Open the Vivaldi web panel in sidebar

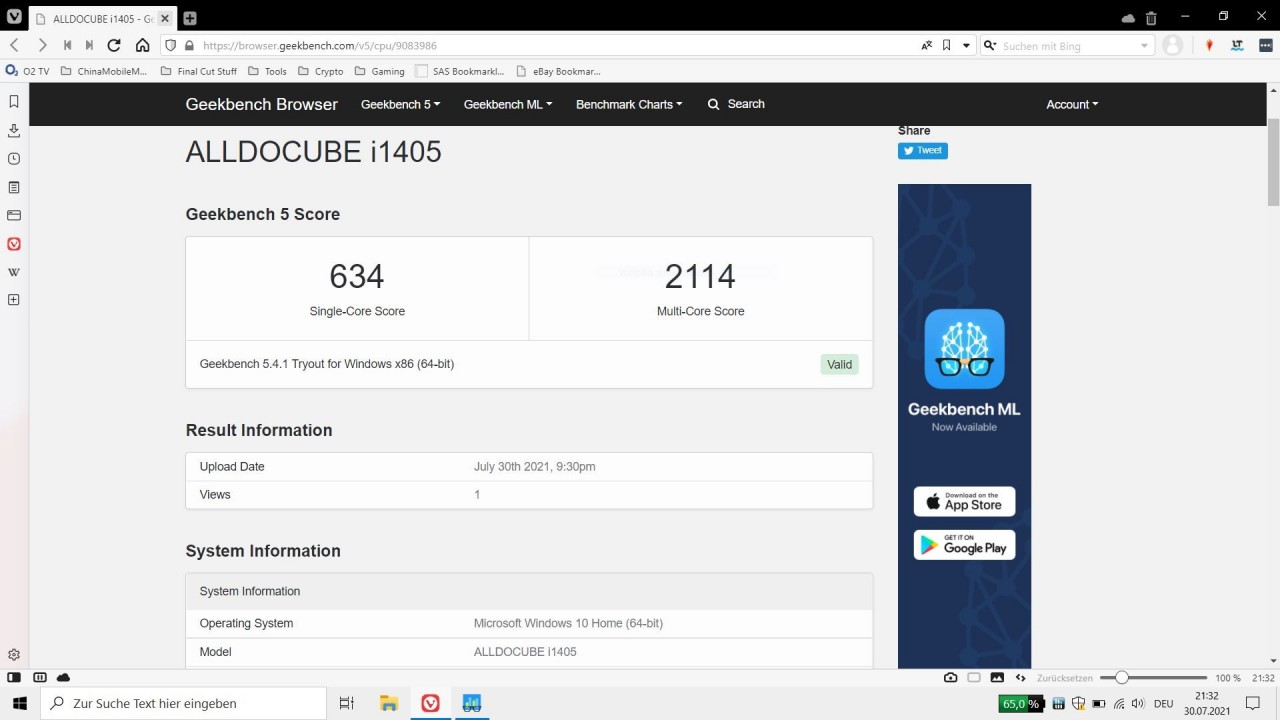tap(14, 243)
